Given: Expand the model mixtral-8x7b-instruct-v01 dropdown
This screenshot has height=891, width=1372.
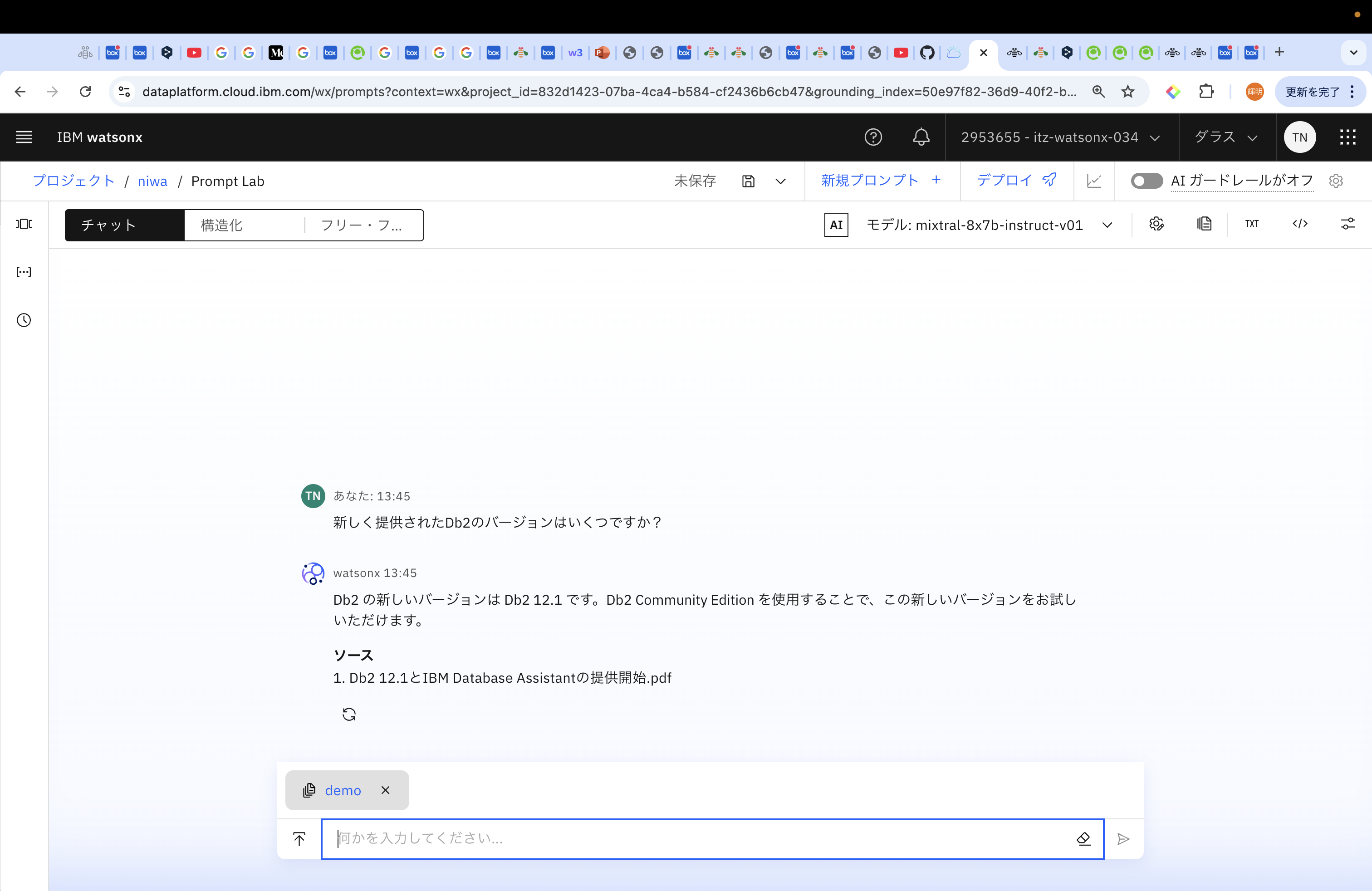Looking at the screenshot, I should [1107, 225].
